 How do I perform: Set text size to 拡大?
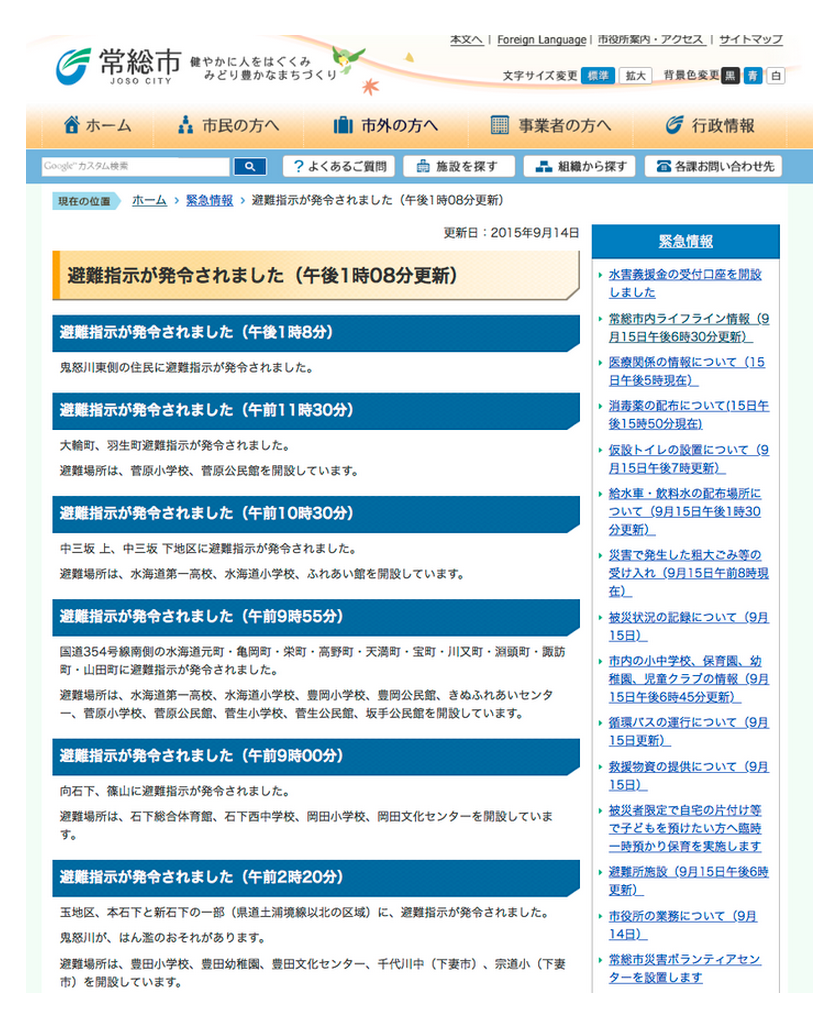pyautogui.click(x=636, y=76)
